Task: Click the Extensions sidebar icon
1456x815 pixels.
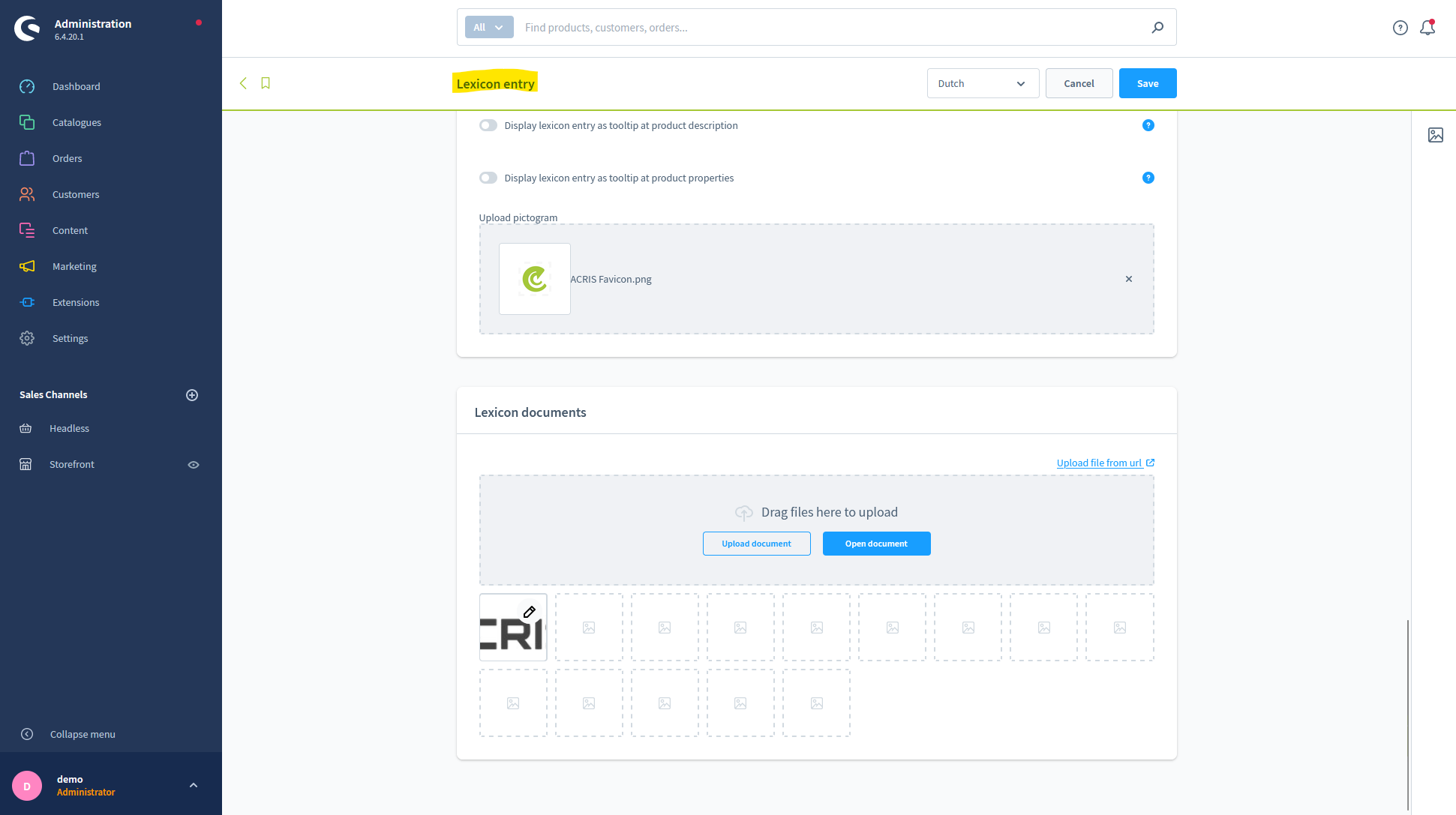Action: (27, 302)
